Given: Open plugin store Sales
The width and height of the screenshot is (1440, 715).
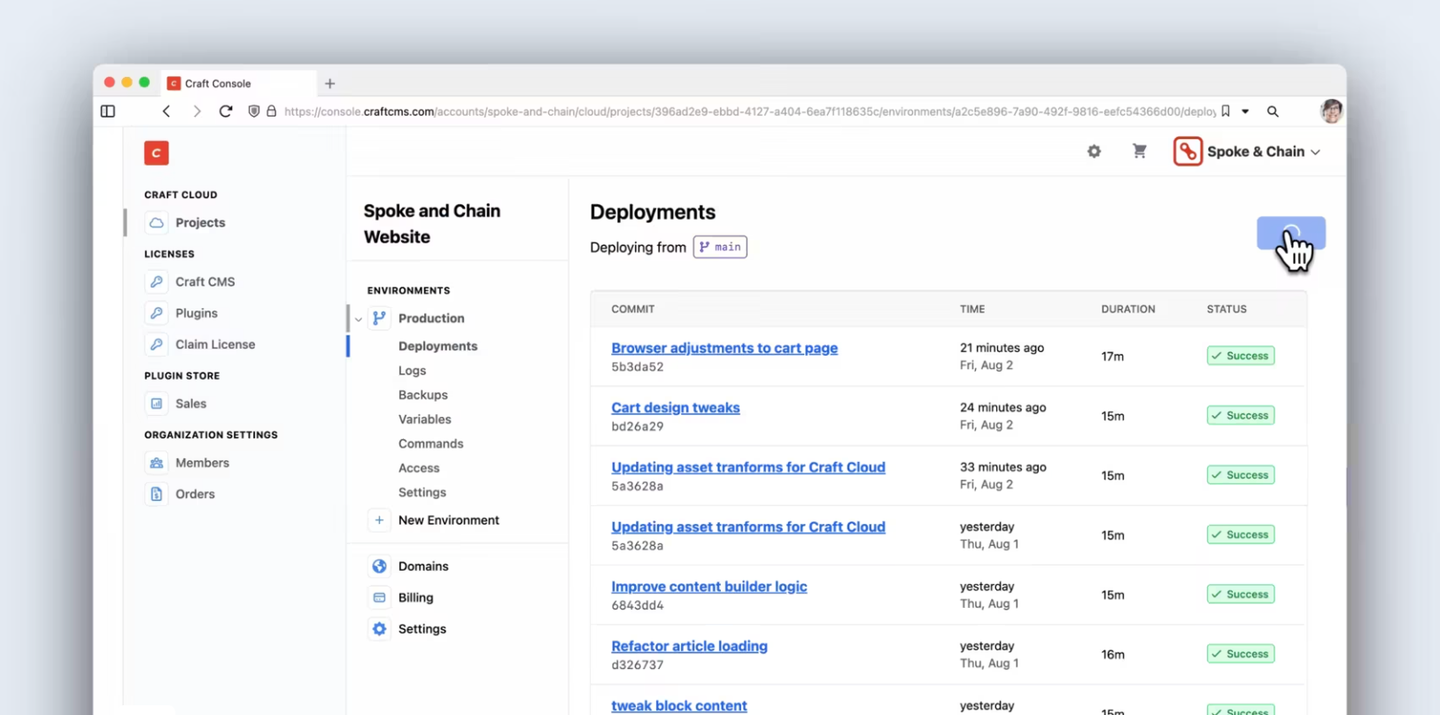Looking at the screenshot, I should 191,404.
